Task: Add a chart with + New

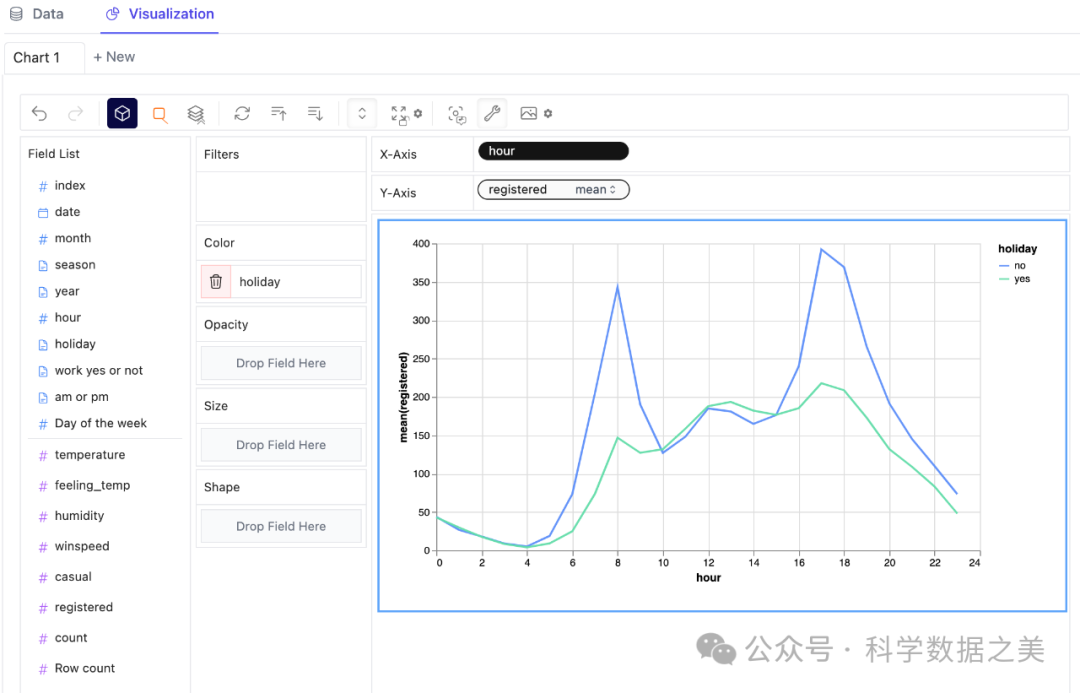Action: 114,57
